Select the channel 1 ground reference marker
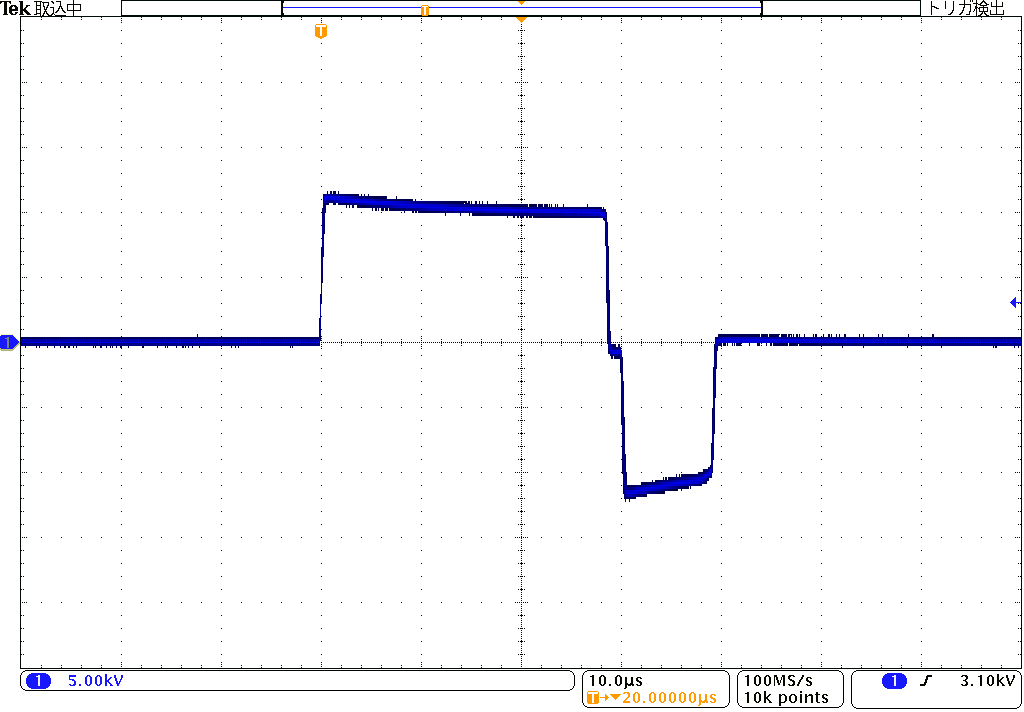The image size is (1024, 712). 9,343
